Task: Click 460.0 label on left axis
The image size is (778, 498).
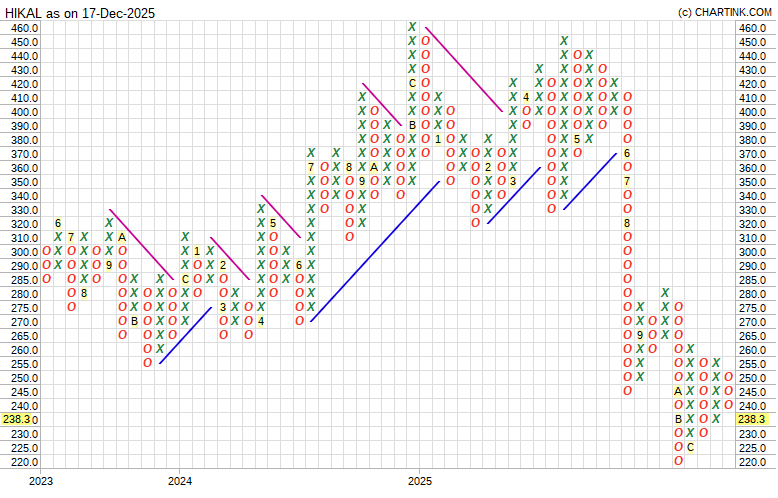Action: click(x=24, y=28)
